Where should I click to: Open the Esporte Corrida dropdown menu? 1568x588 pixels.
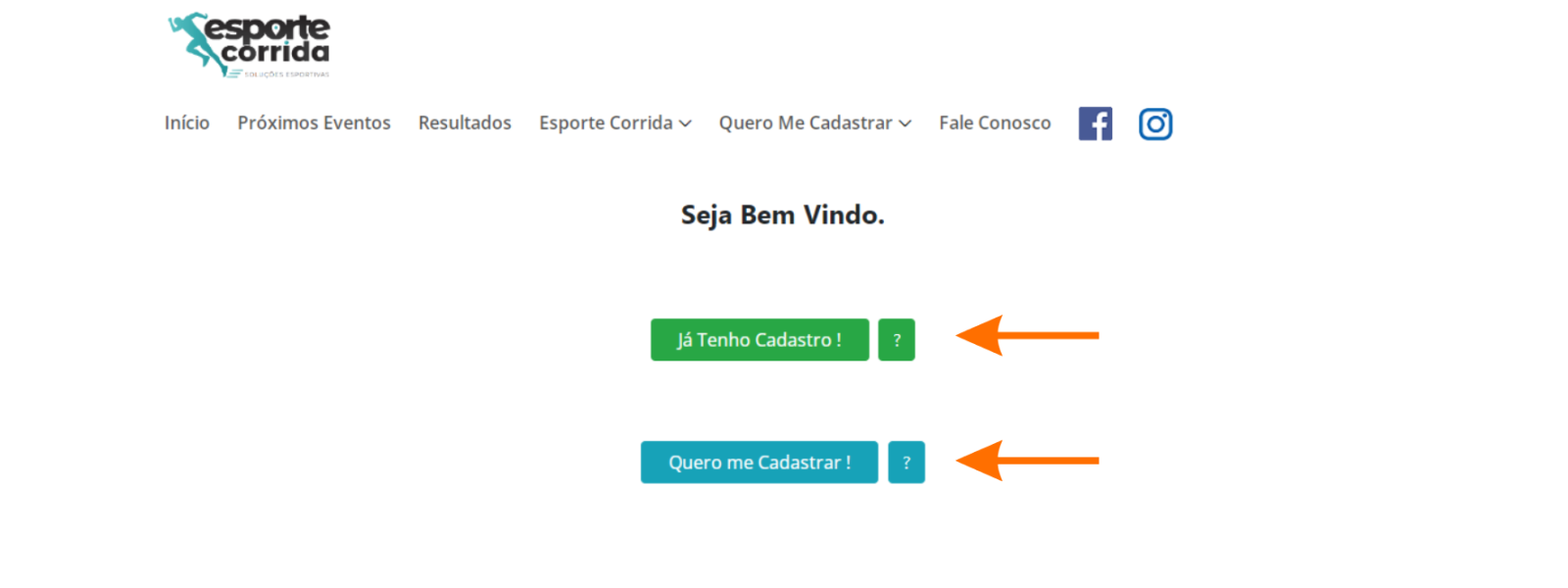pyautogui.click(x=606, y=123)
